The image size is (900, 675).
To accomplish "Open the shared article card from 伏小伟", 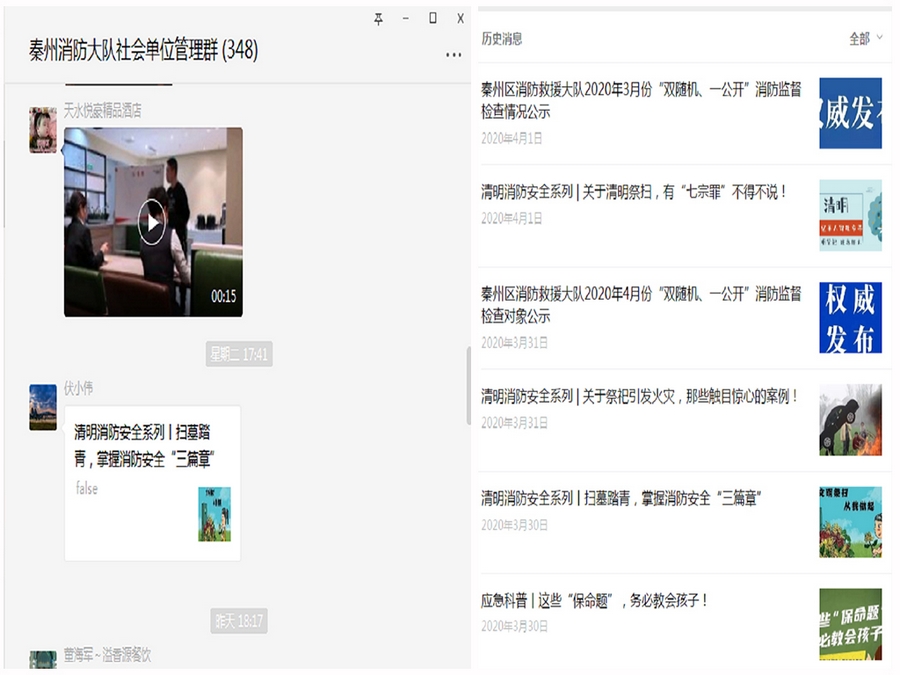I will pyautogui.click(x=153, y=483).
